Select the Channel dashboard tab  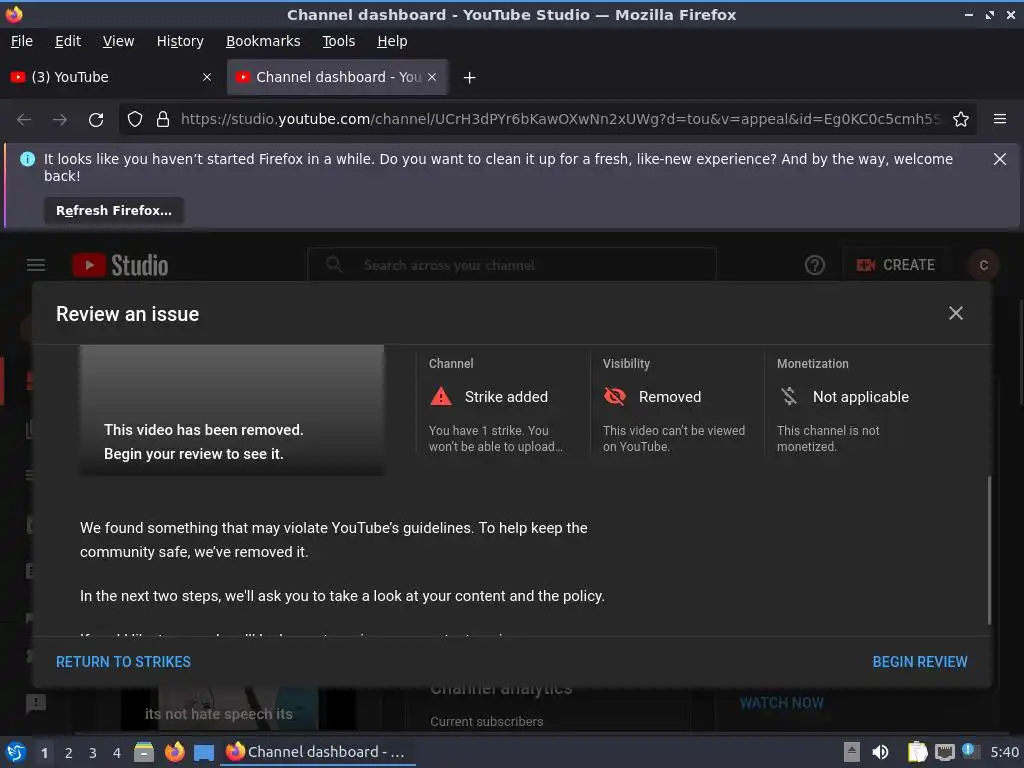point(337,77)
